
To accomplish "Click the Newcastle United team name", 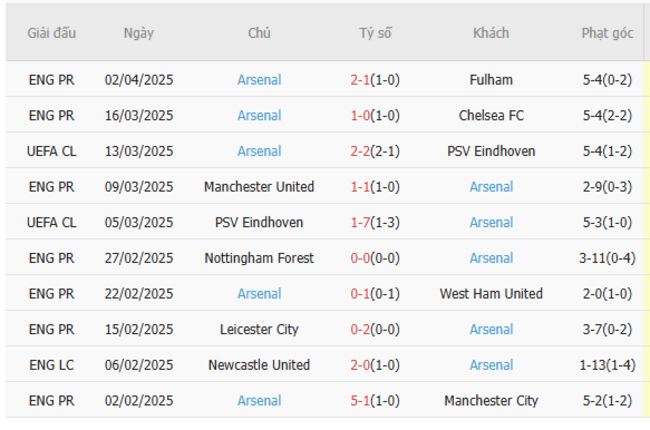I will pyautogui.click(x=259, y=365).
